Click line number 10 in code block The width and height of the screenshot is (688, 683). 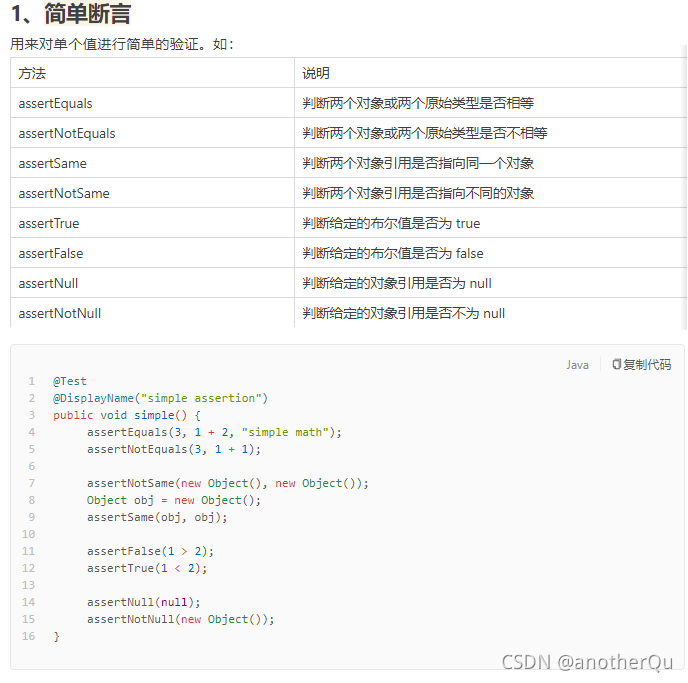click(29, 534)
